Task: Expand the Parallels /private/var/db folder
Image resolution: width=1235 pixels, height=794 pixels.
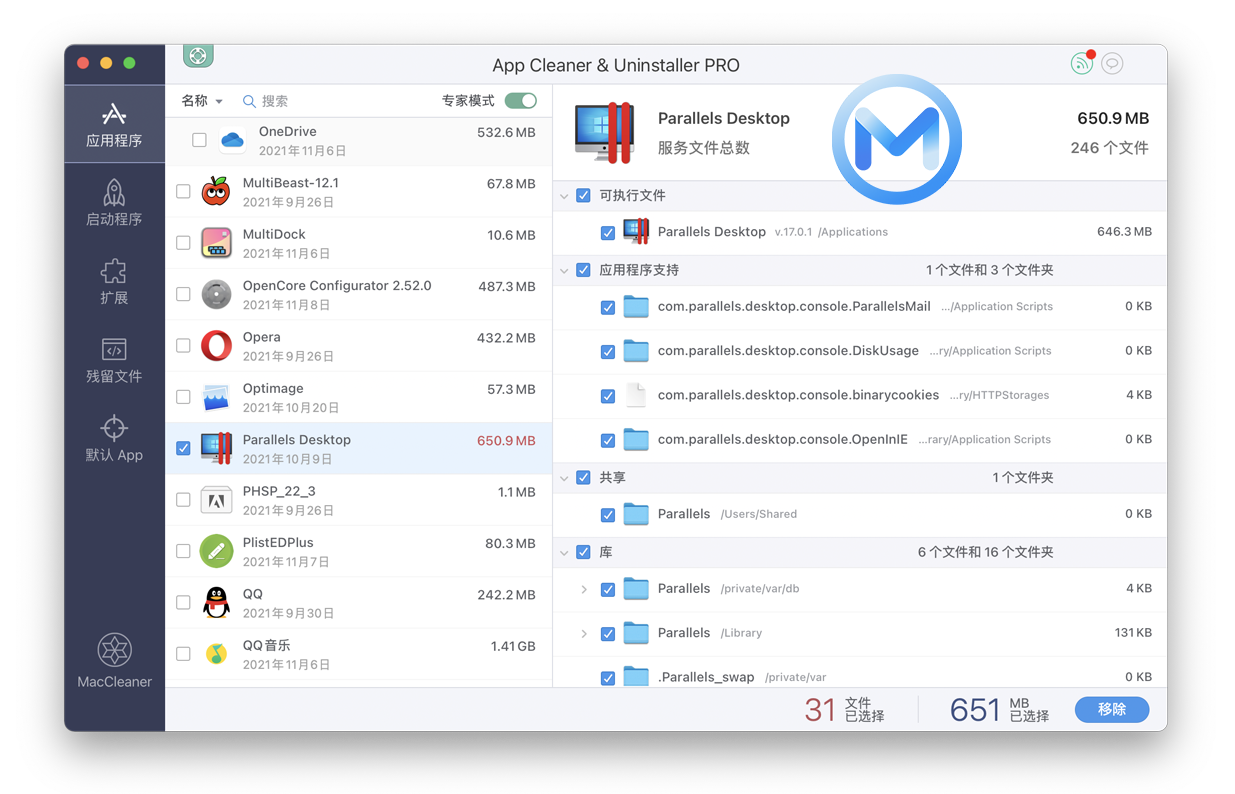Action: [584, 589]
